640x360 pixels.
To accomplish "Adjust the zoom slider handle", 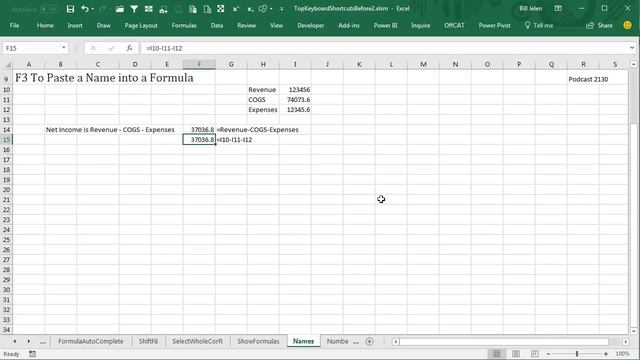I will pyautogui.click(x=577, y=354).
